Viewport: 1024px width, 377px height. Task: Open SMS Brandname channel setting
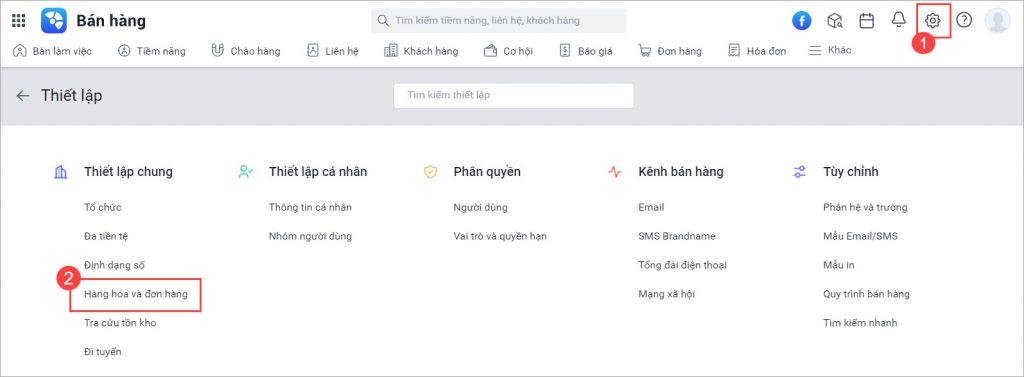point(677,236)
